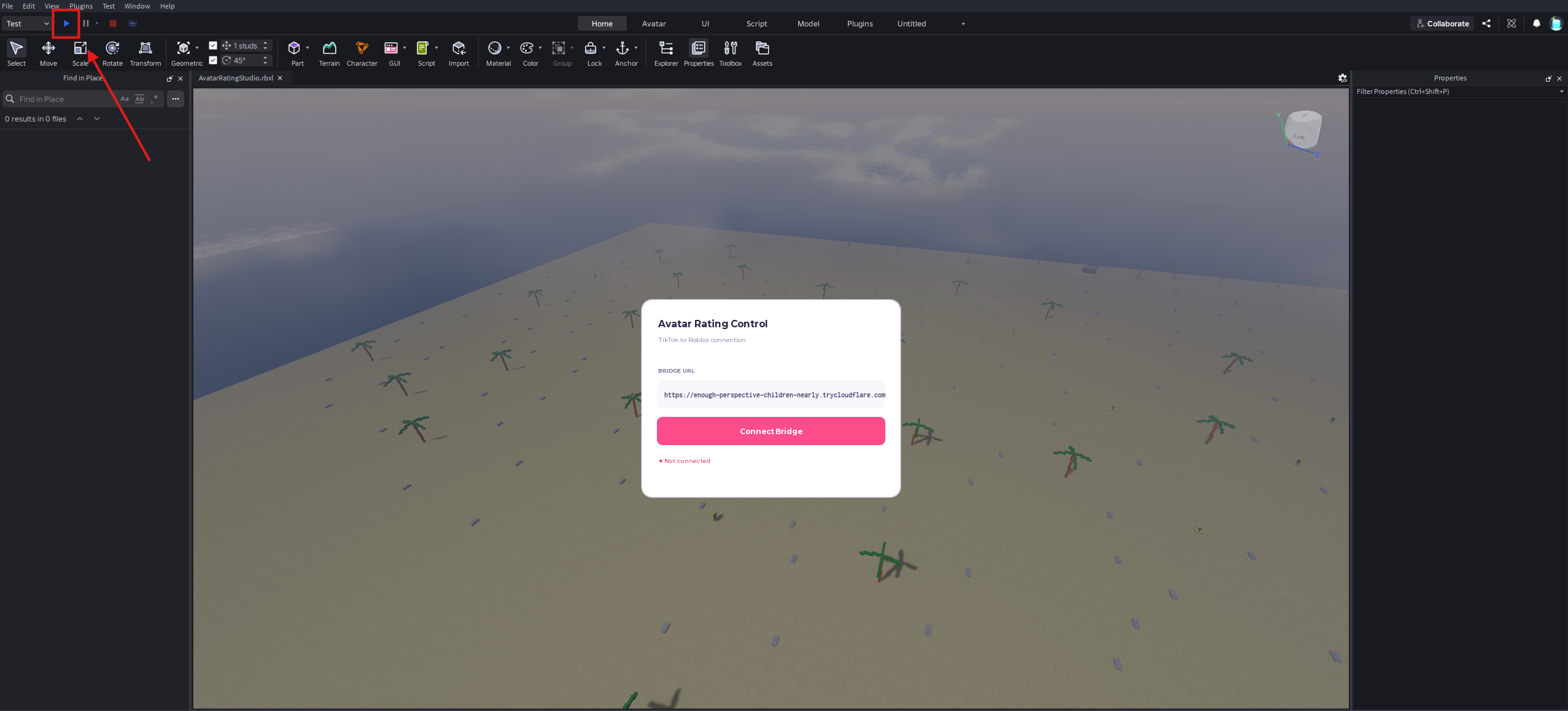Open the Toolbox panel

(x=731, y=53)
